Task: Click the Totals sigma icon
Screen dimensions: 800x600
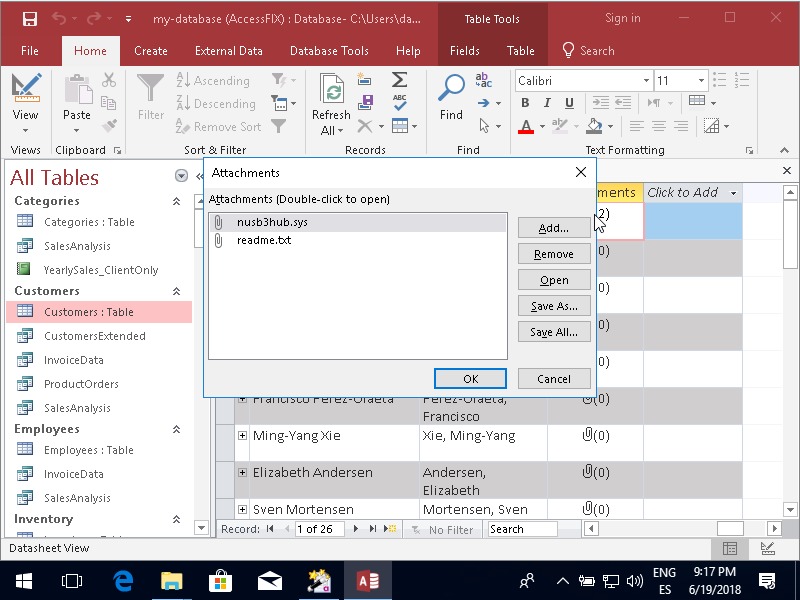Action: pyautogui.click(x=399, y=80)
